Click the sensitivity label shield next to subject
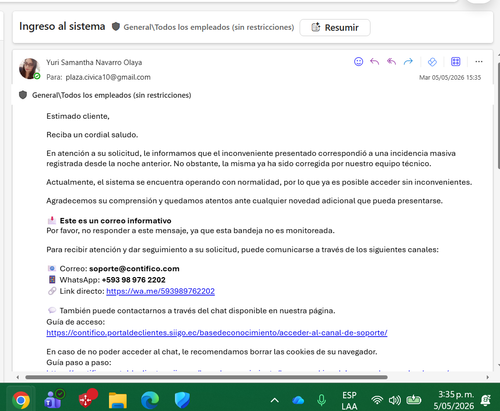Screen dimensions: 500x411 [116, 27]
